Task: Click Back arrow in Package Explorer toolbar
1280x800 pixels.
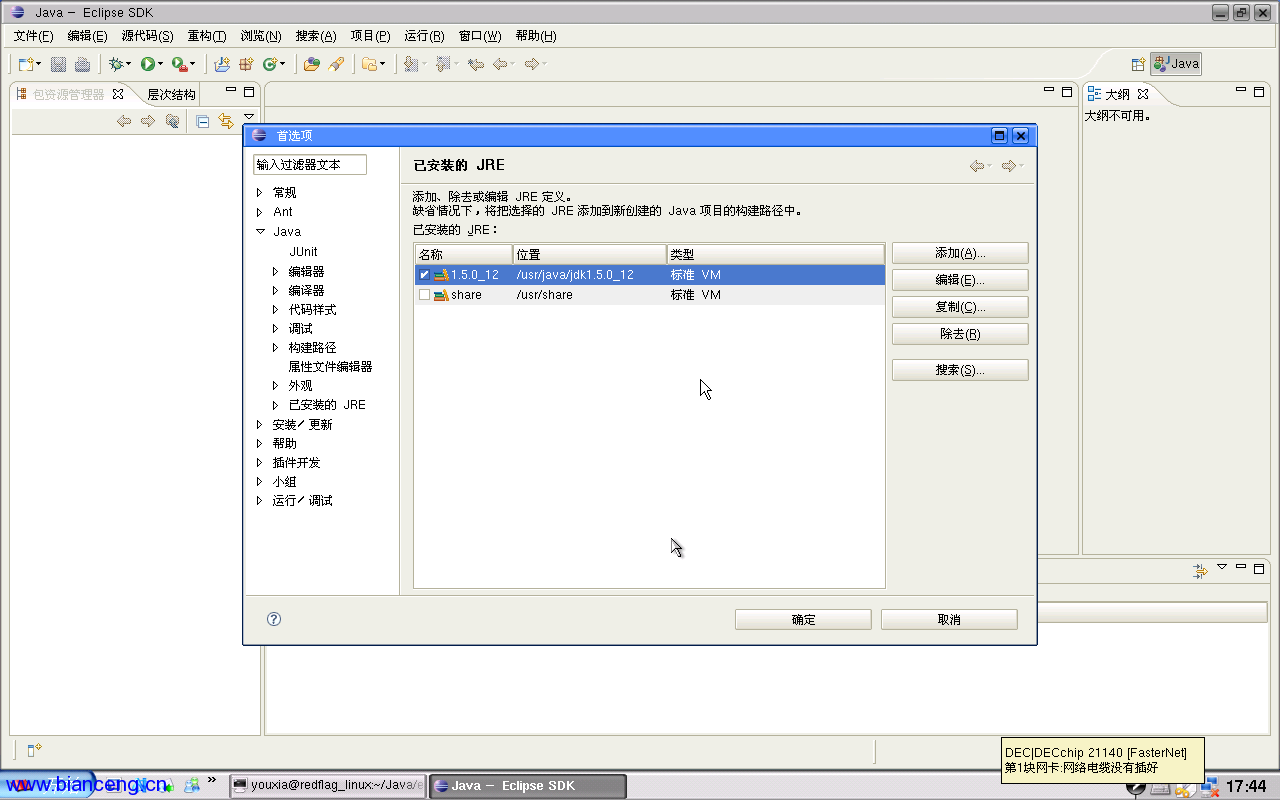Action: 124,121
